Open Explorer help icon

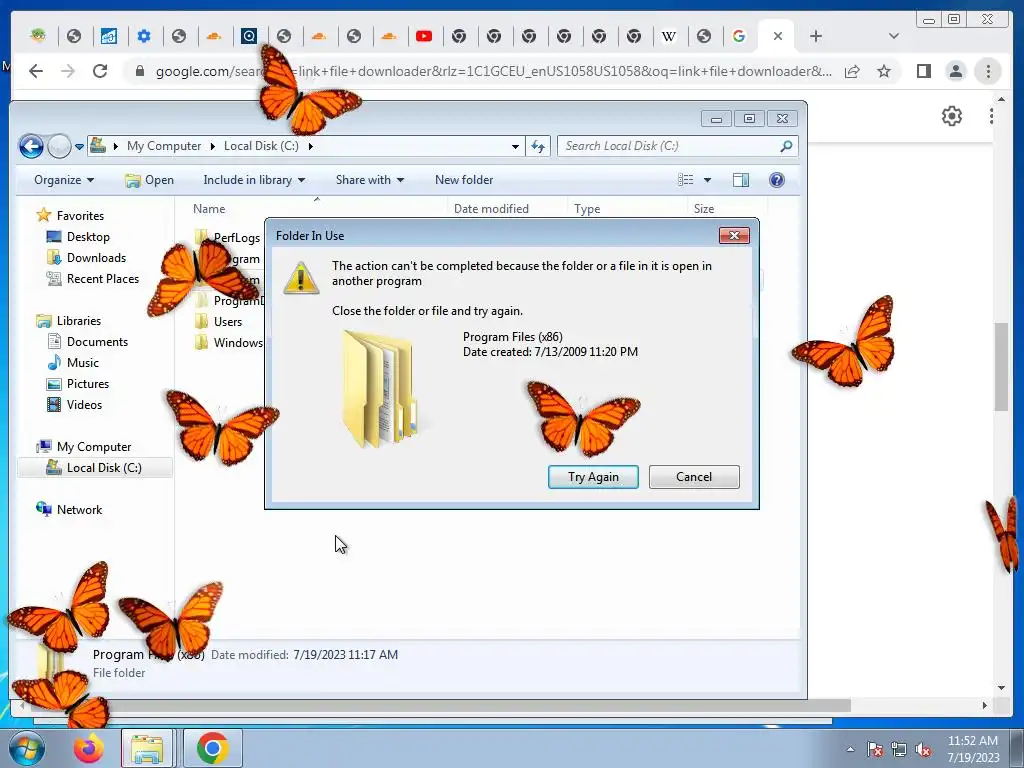(776, 180)
